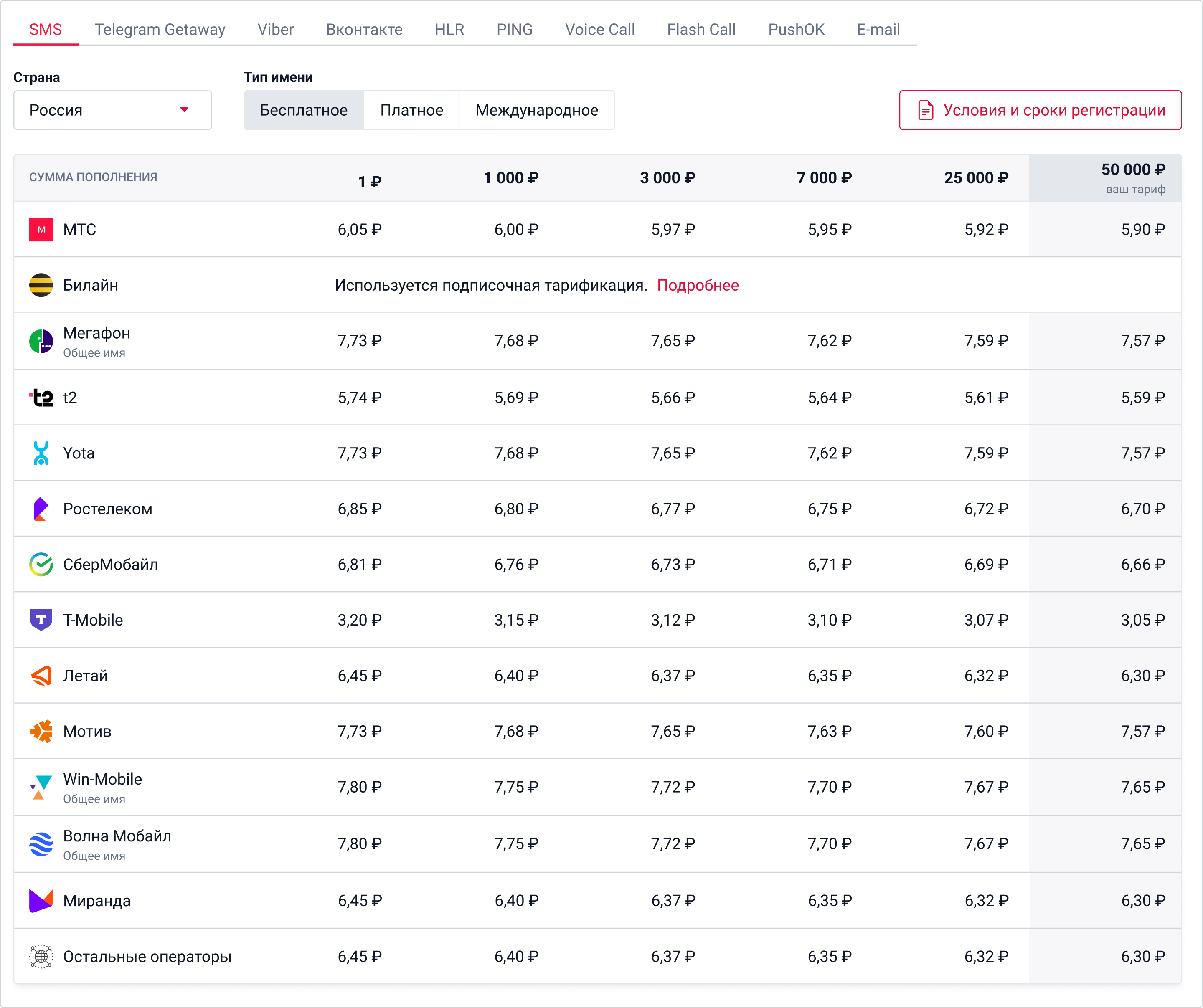
Task: Click СберМобайл price 6,66 ₽
Action: tap(1143, 564)
